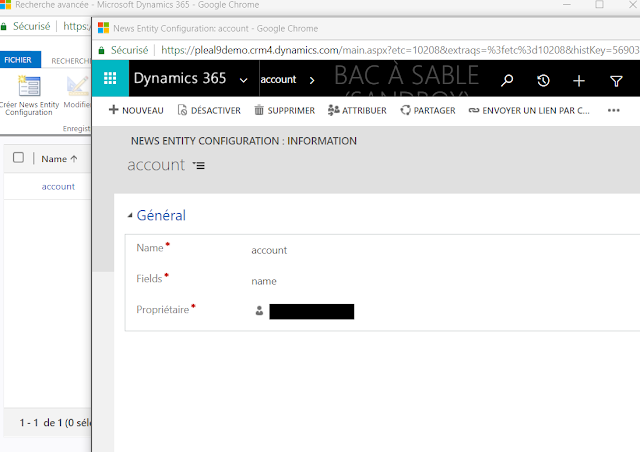Click the NEWS ENTITY CONFIGURATION : INFORMATION form header text

point(244,141)
